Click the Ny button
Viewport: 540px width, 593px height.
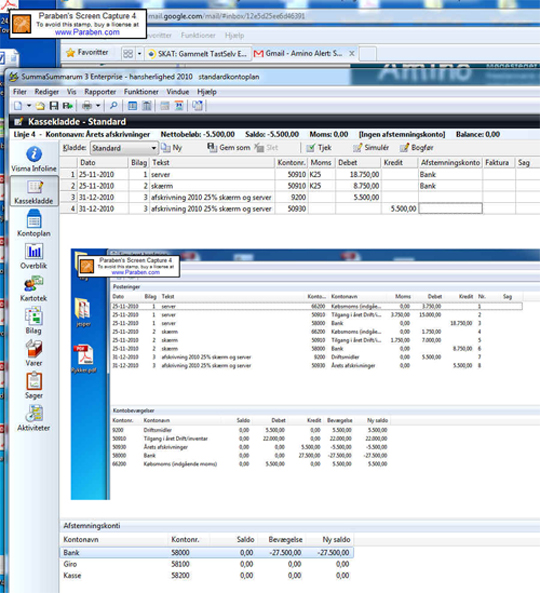click(x=172, y=148)
